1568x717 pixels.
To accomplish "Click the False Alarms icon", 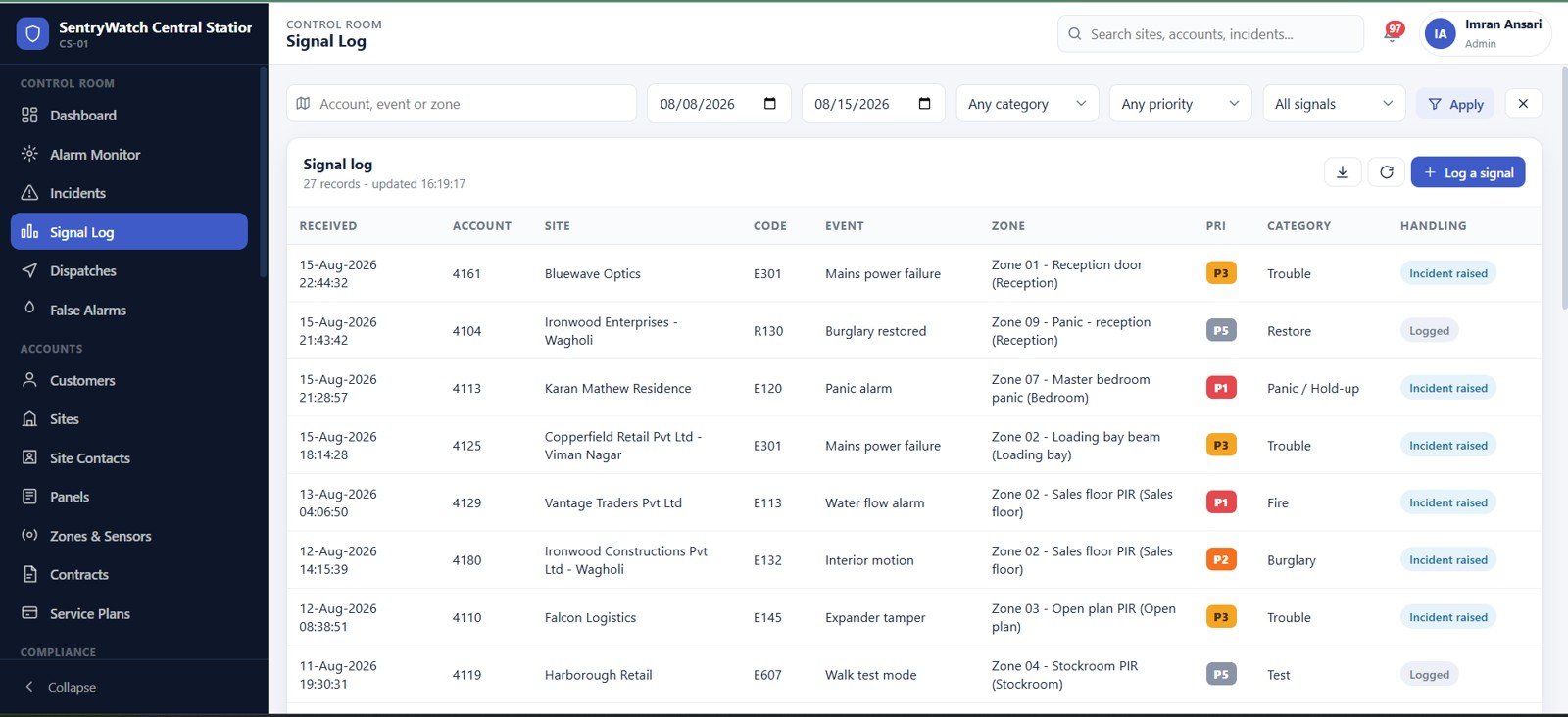I will point(29,310).
